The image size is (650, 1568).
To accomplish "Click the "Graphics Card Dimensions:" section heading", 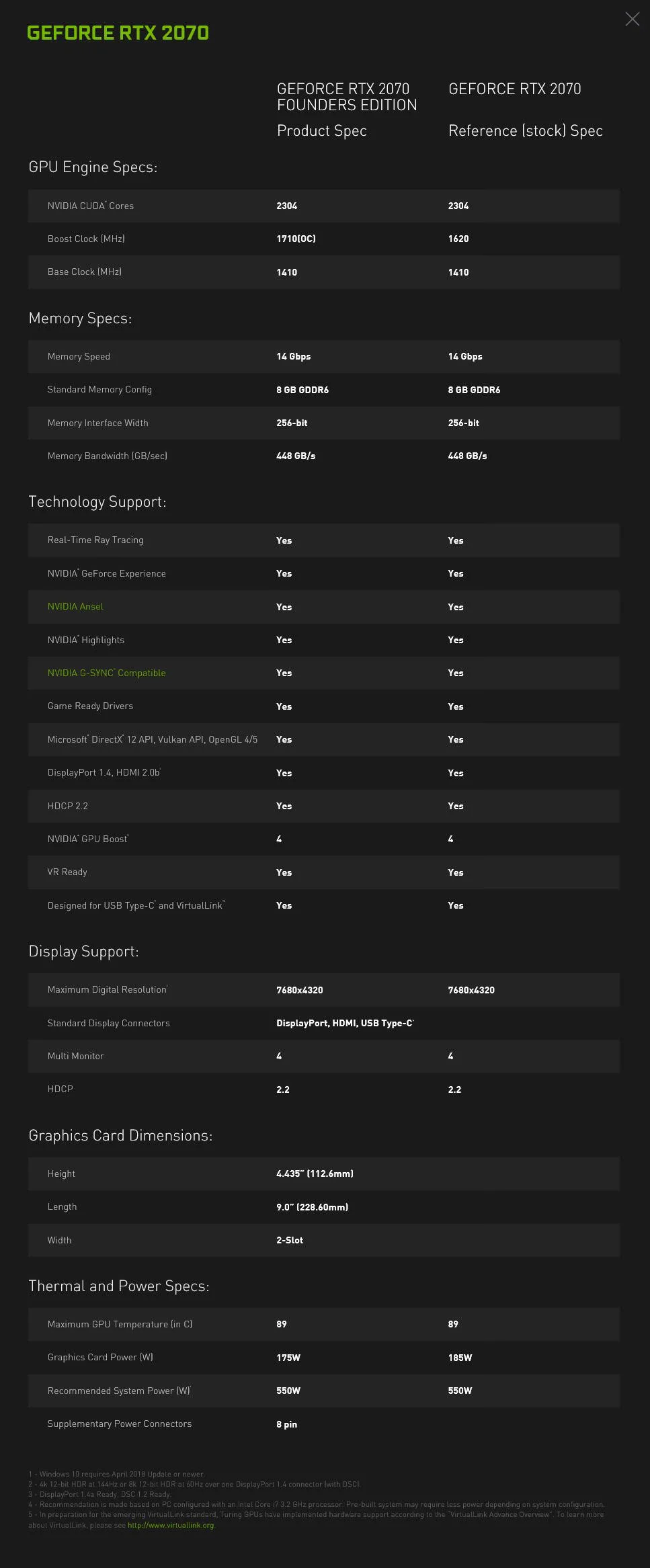I will pos(120,1135).
